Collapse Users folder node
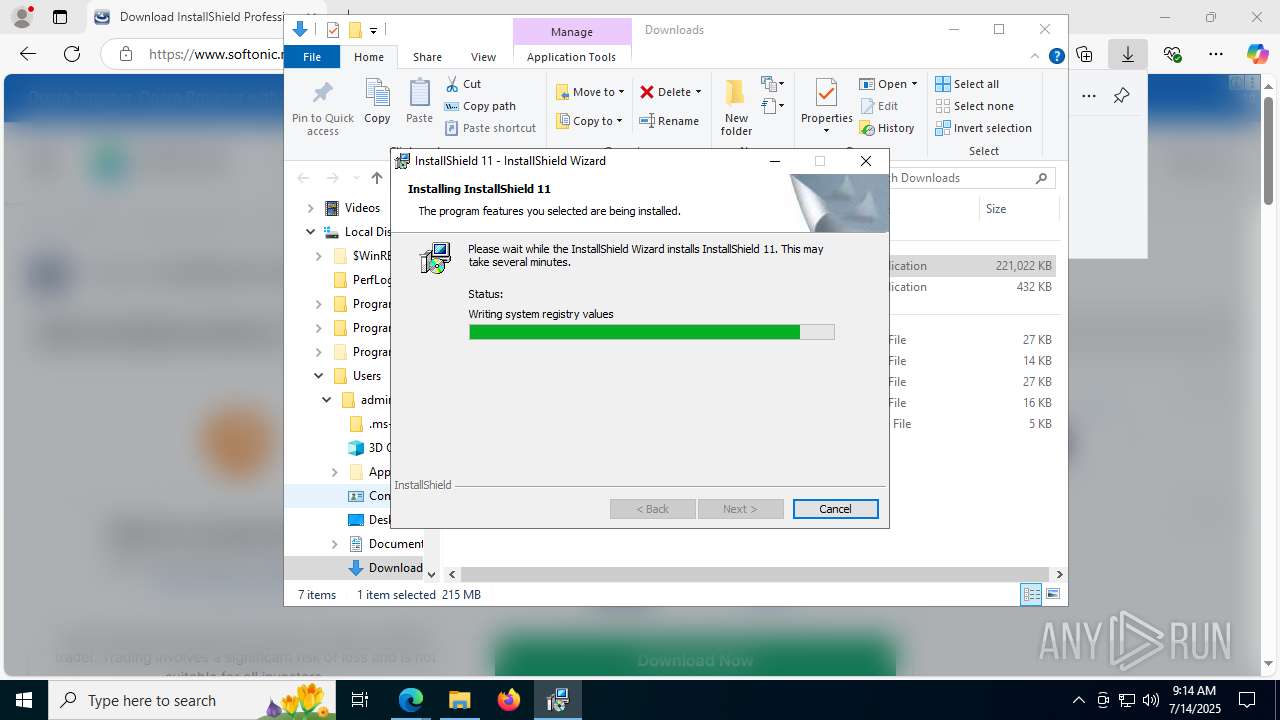This screenshot has width=1280, height=720. pos(319,376)
